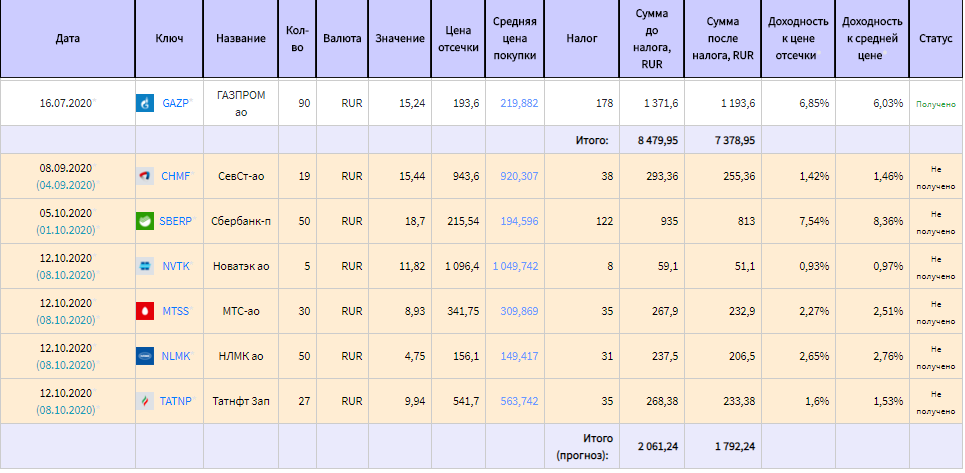
Task: Select the name Сбербанк-п
Action: point(241,221)
